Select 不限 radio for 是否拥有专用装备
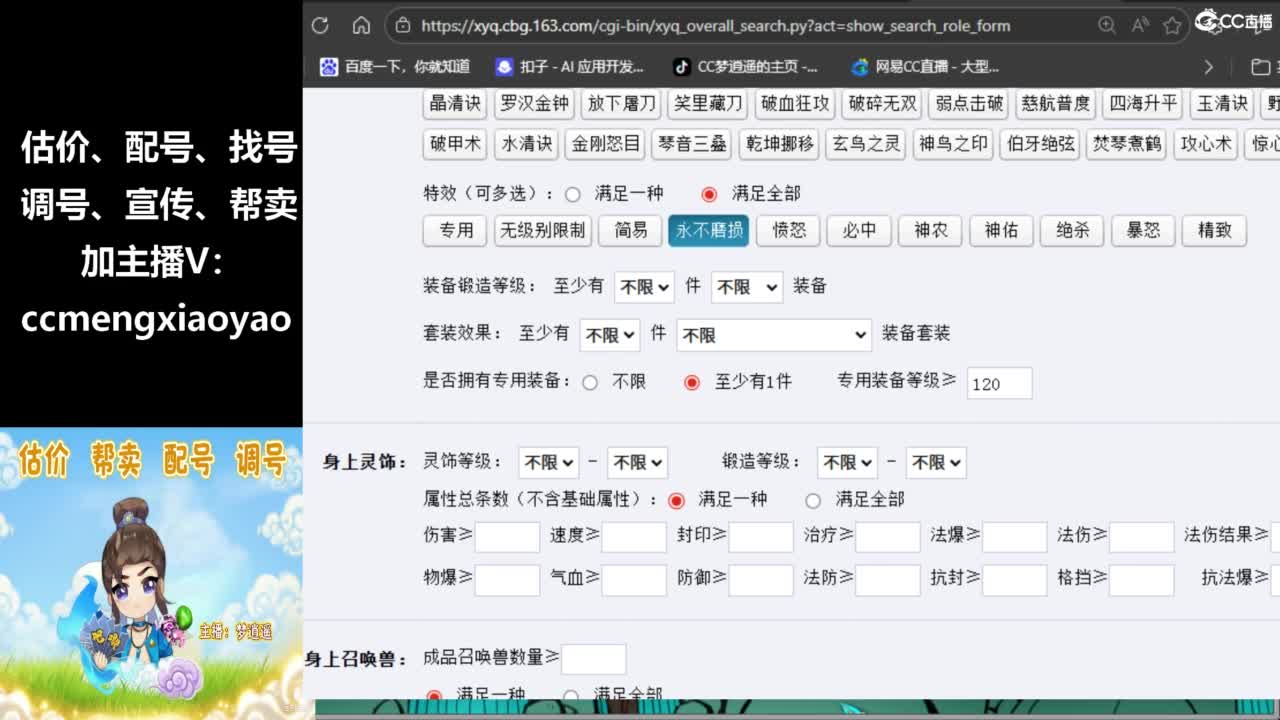This screenshot has width=1280, height=720. (590, 382)
